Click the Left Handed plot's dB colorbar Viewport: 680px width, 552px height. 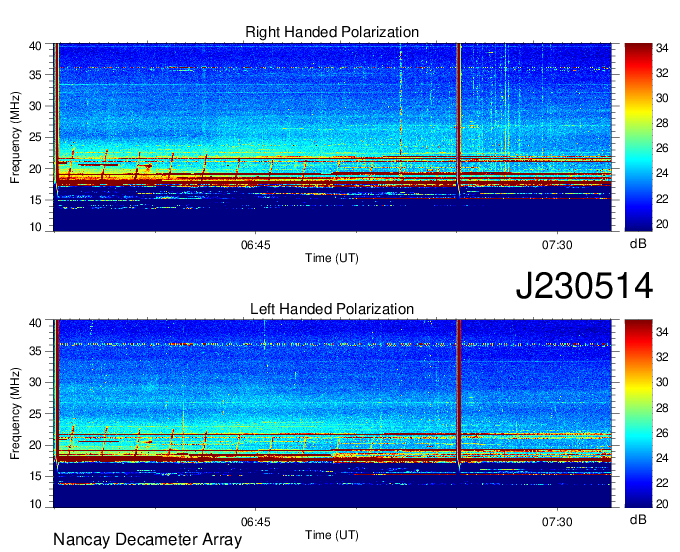(638, 414)
